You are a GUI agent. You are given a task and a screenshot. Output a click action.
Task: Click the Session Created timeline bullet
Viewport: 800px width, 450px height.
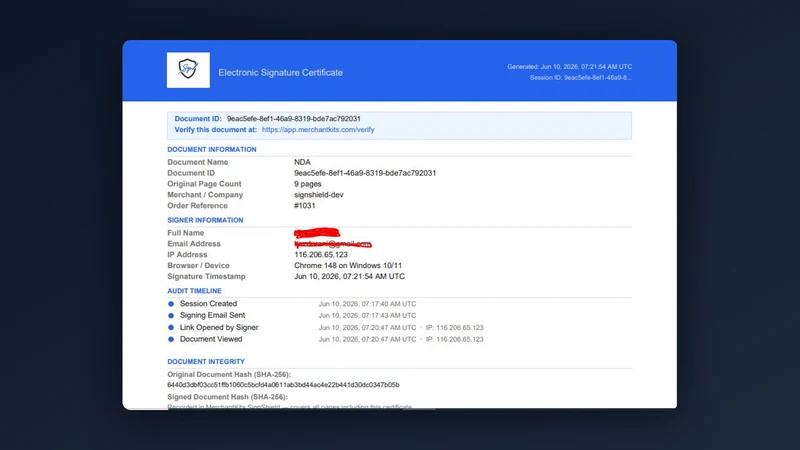171,304
